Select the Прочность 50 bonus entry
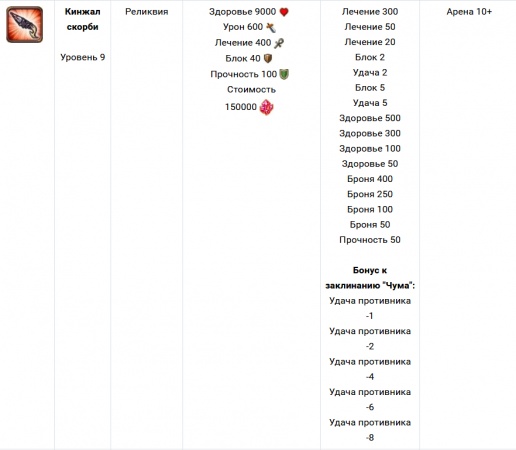 click(370, 240)
